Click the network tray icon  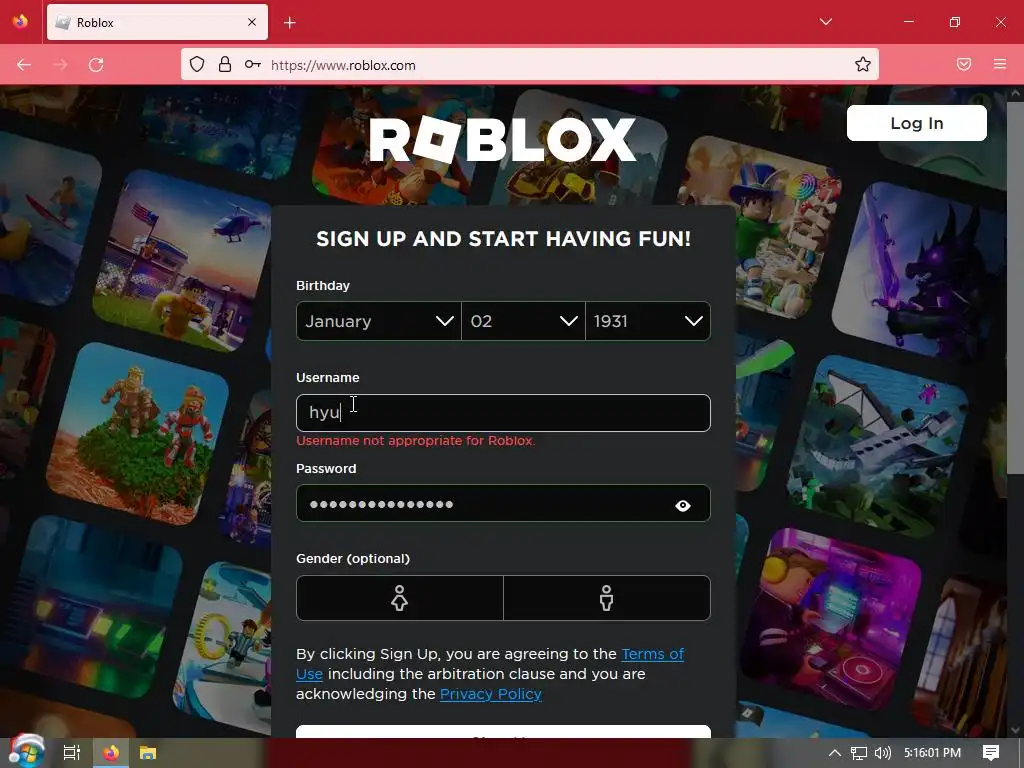(x=859, y=753)
